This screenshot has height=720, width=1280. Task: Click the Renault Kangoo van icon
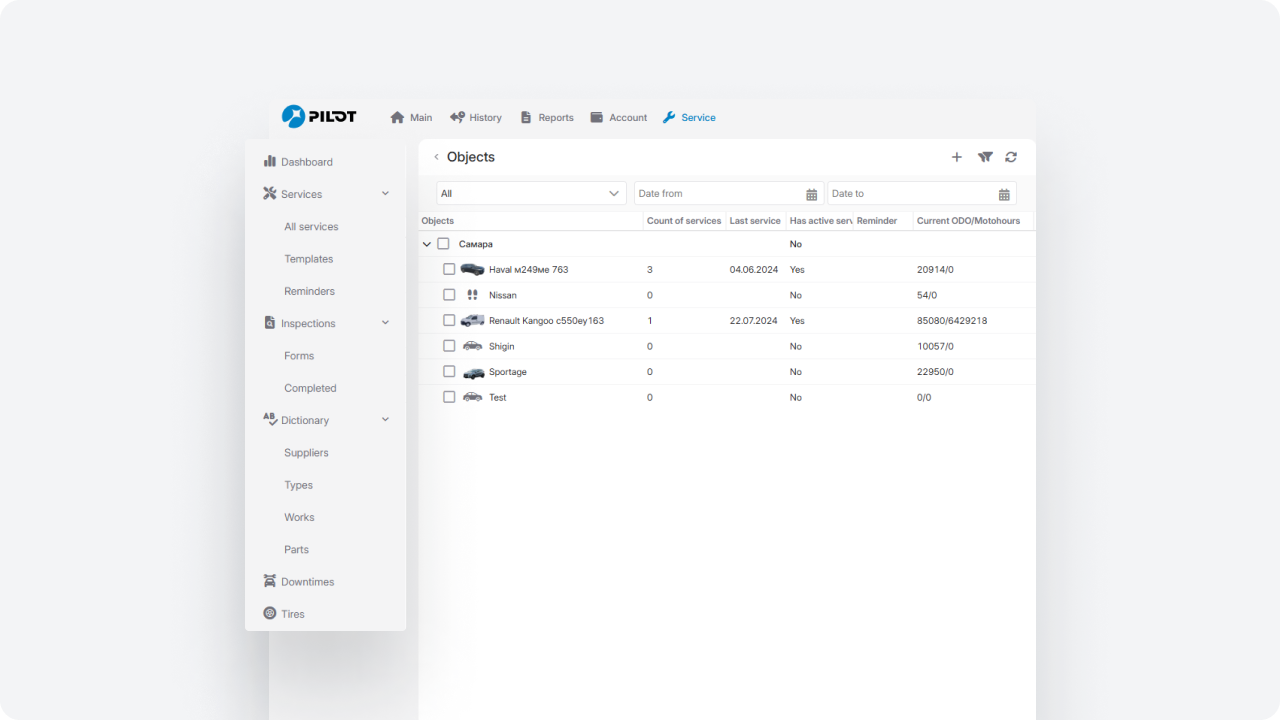point(472,321)
